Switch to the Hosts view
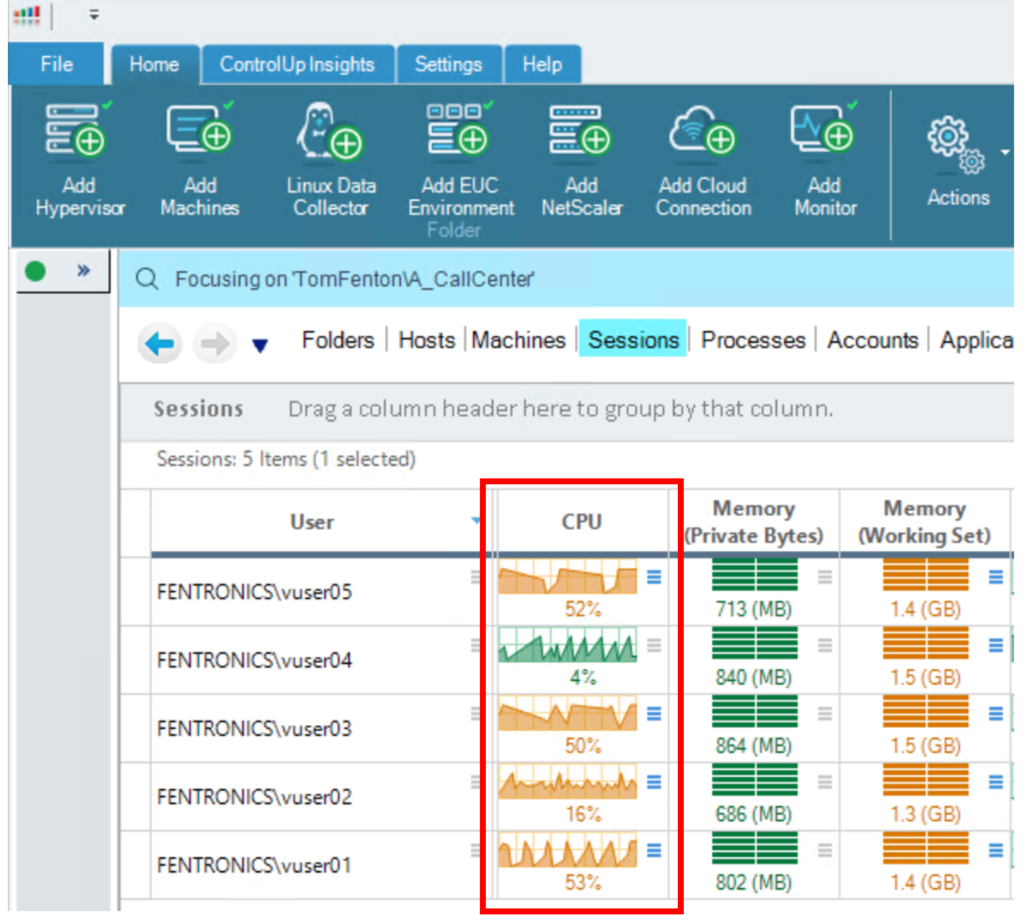 (426, 340)
